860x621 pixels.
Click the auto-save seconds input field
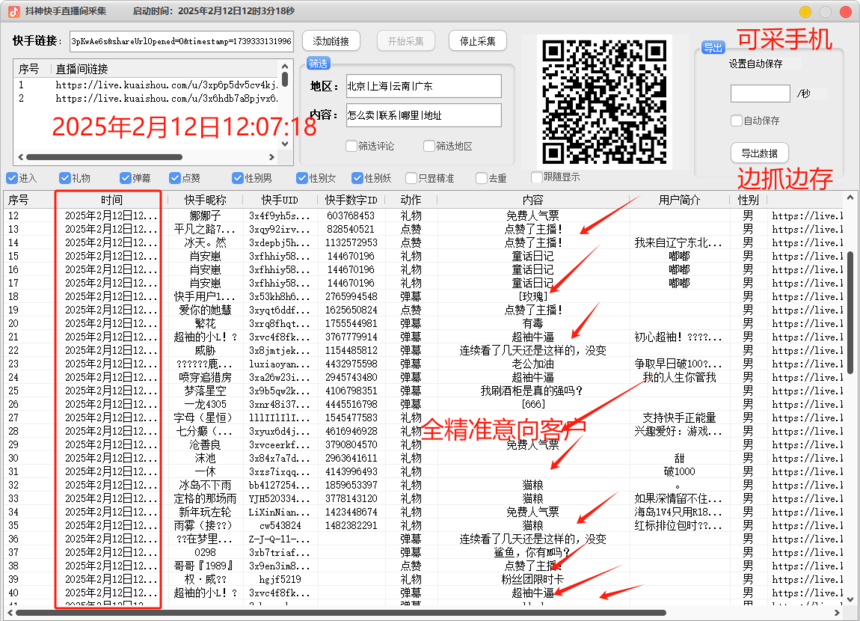760,93
